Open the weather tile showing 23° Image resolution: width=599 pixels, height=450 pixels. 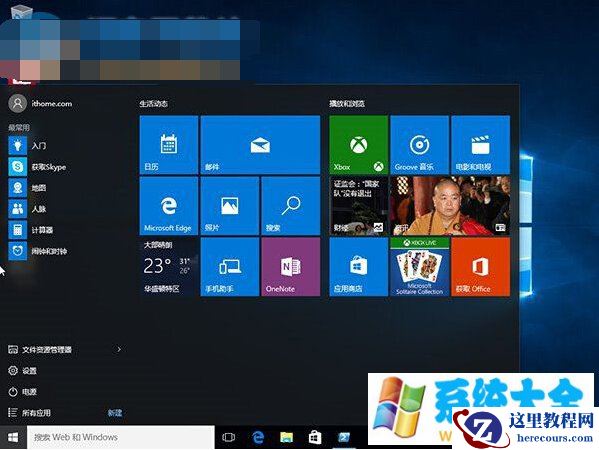click(x=169, y=267)
